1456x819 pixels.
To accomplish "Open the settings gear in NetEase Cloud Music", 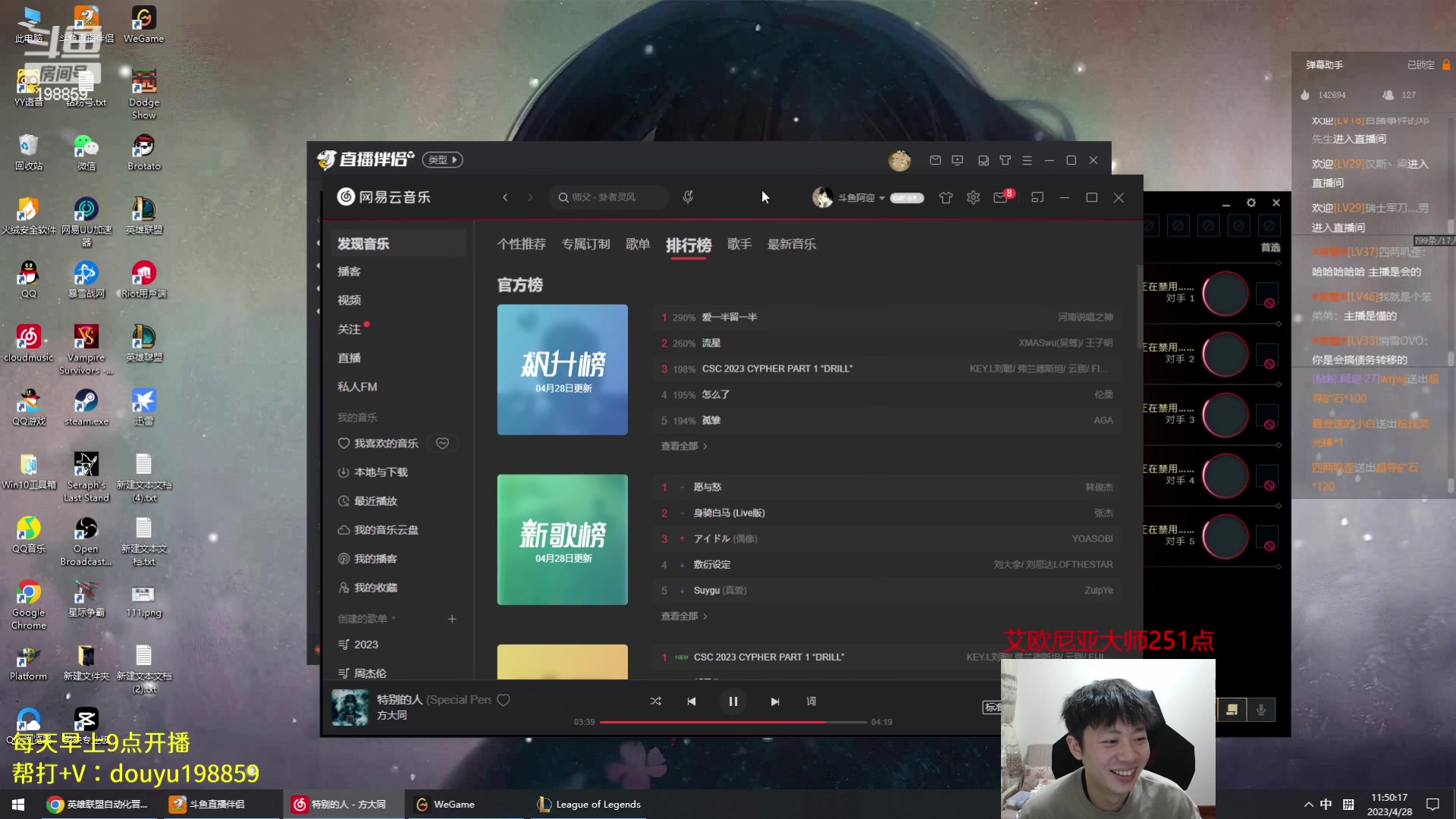I will click(x=973, y=197).
